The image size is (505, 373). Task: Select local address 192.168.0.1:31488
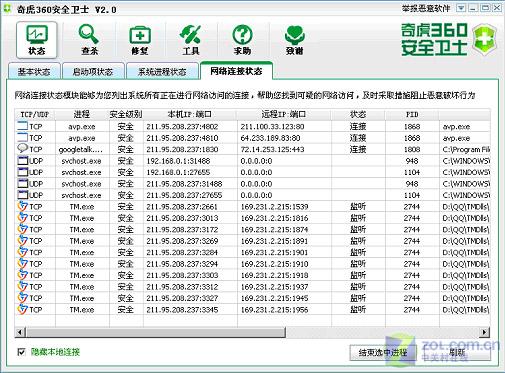pos(178,161)
